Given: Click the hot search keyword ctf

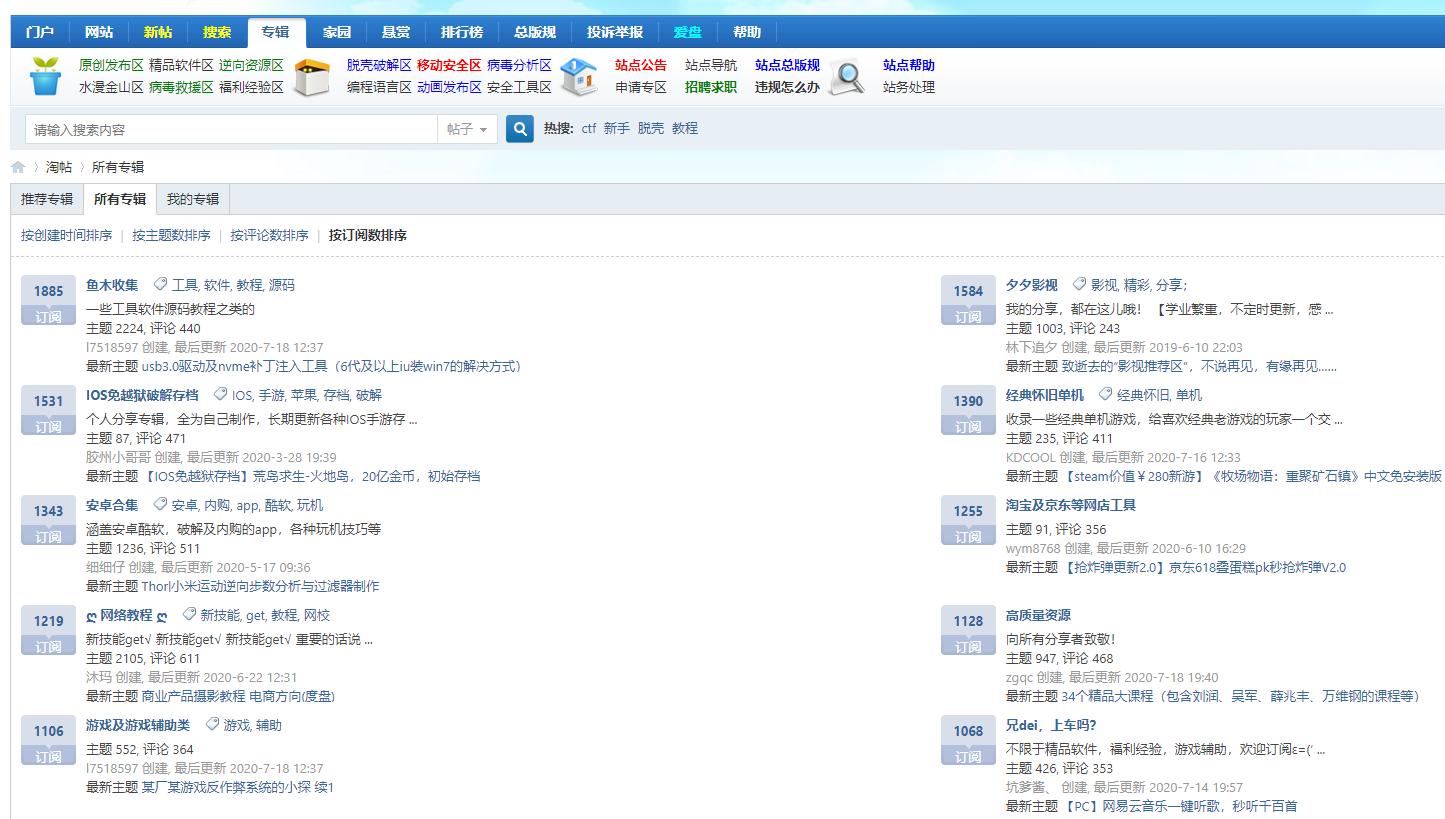Looking at the screenshot, I should 588,129.
